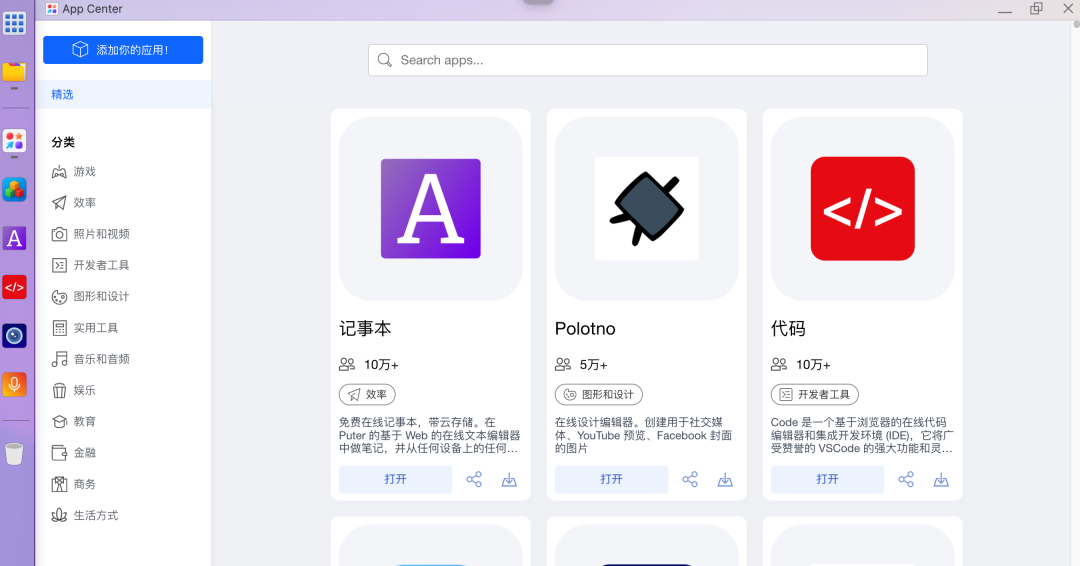This screenshot has width=1080, height=566.
Task: Restore App Center window size button
Action: pos(1036,8)
